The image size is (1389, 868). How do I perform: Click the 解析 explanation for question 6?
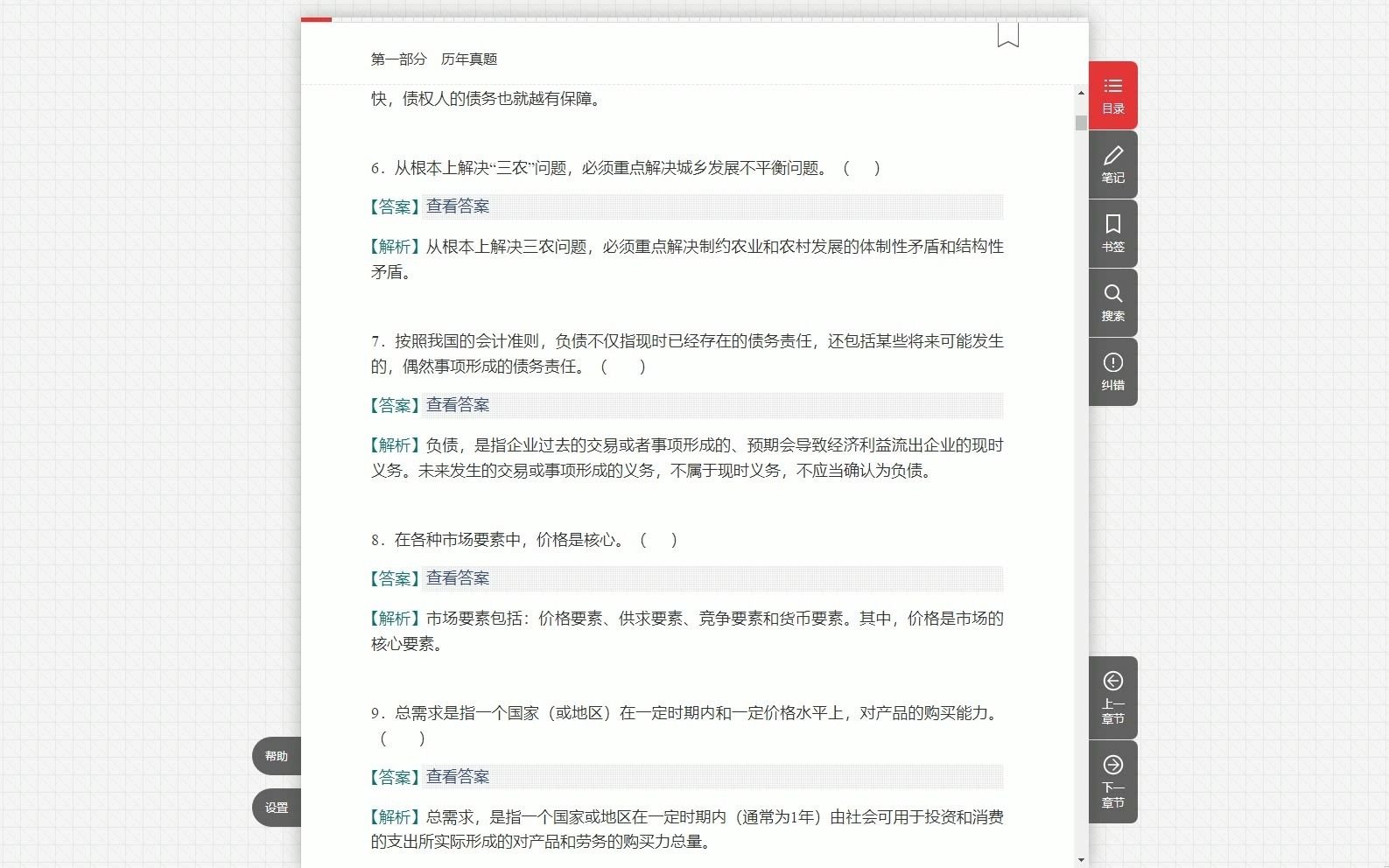tap(687, 259)
